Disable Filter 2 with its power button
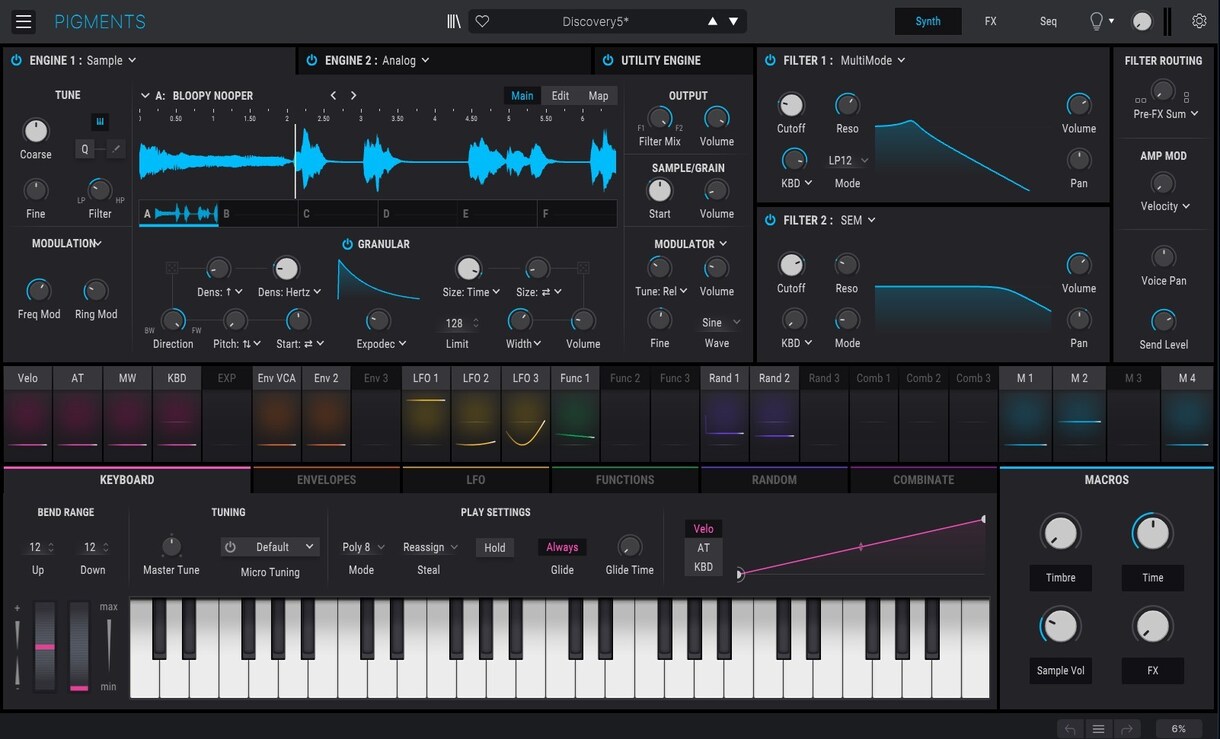1220x739 pixels. click(x=770, y=220)
